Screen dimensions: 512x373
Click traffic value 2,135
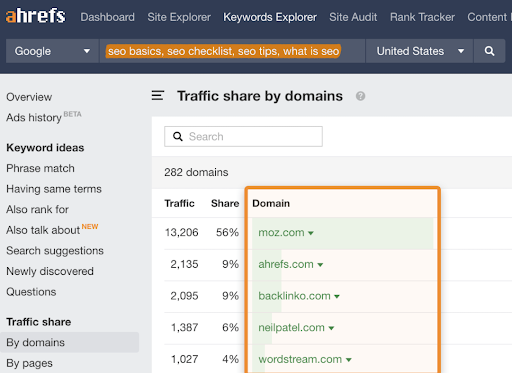(184, 264)
